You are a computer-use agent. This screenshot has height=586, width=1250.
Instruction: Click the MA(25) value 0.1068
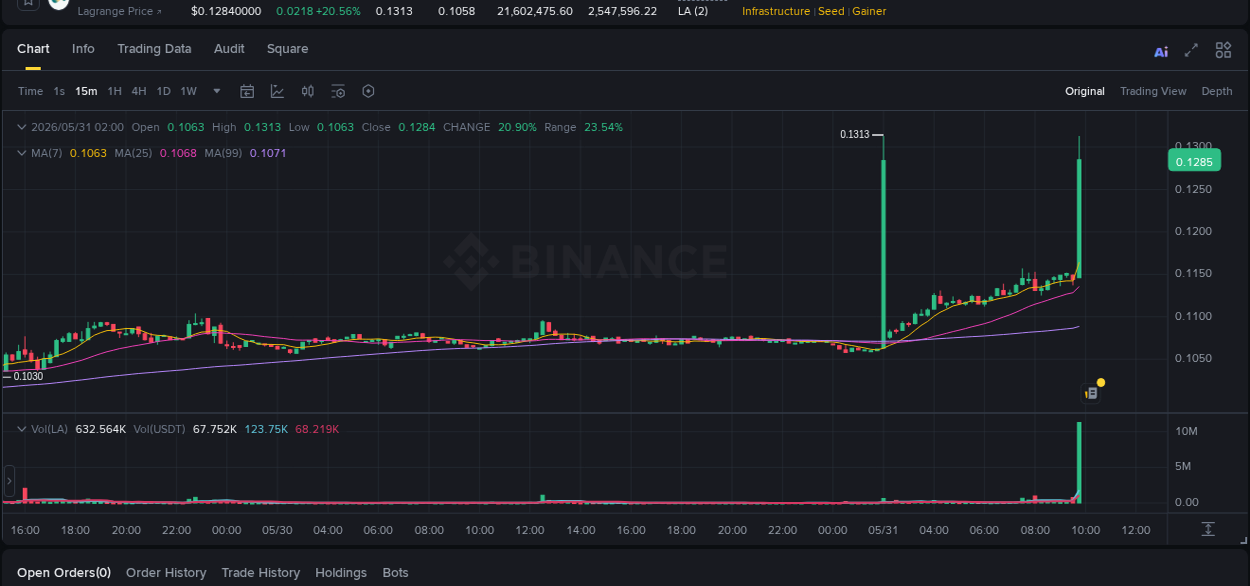(x=178, y=153)
